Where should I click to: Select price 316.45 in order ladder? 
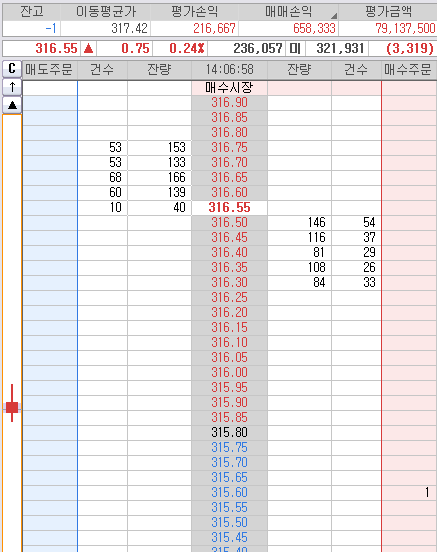229,238
